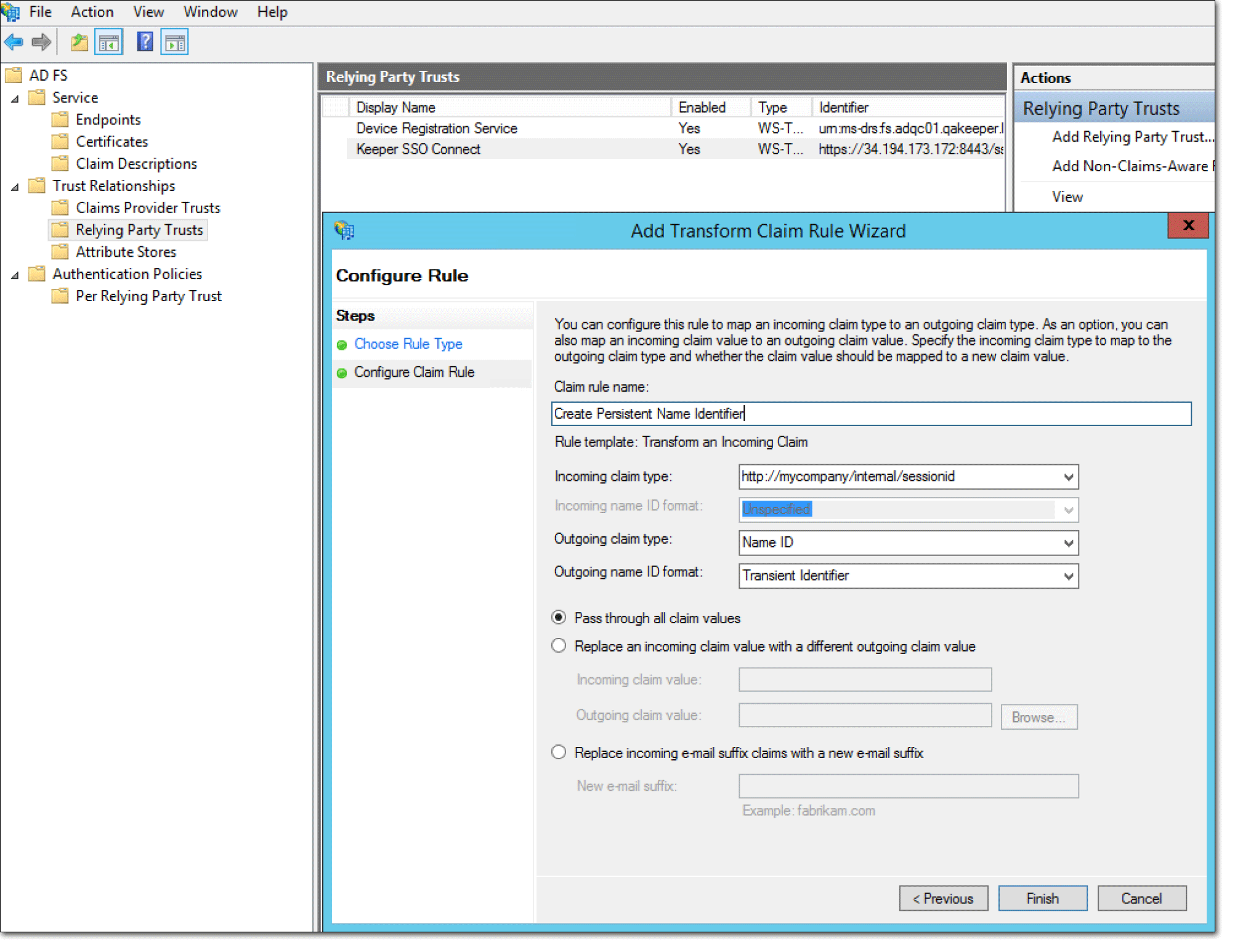Toggle the Show/Hide Action Pane icon
Screen dimensions: 1235x952
click(x=174, y=41)
